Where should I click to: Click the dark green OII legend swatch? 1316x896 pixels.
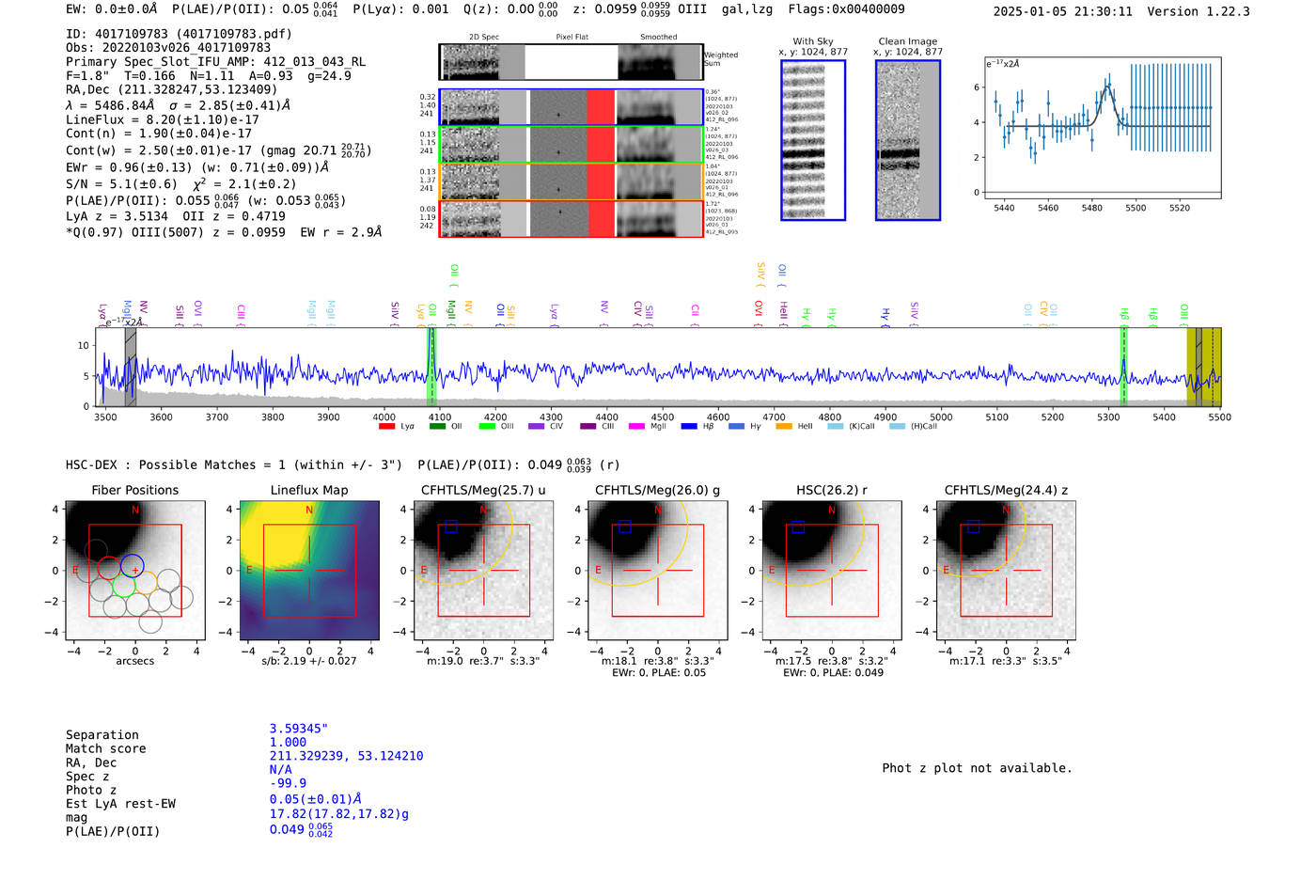click(x=437, y=426)
